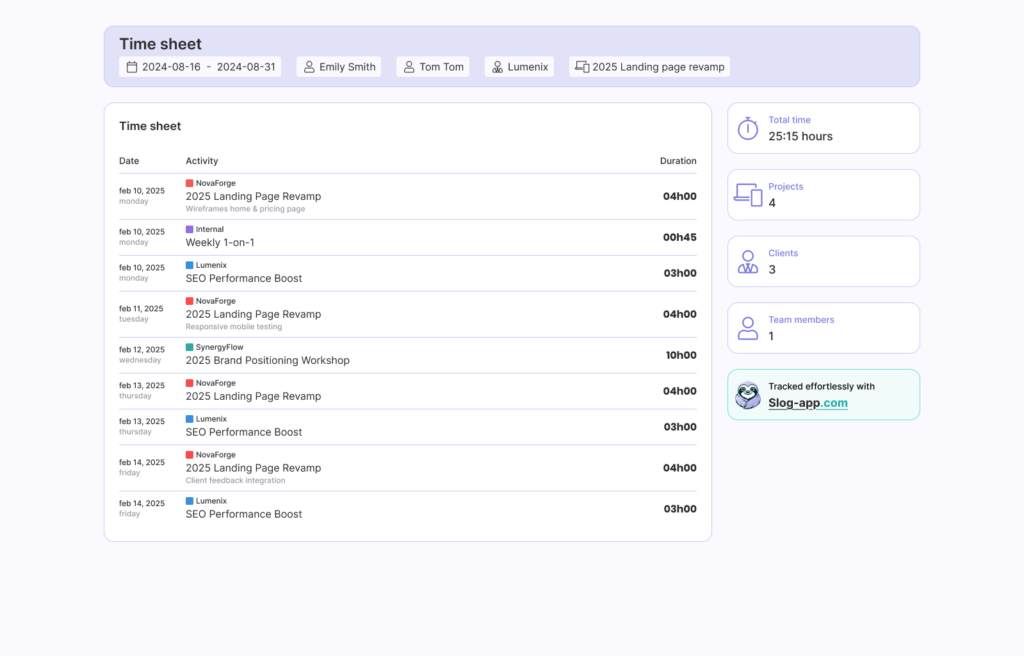
Task: Click the person icon in Team members card
Action: [x=748, y=328]
